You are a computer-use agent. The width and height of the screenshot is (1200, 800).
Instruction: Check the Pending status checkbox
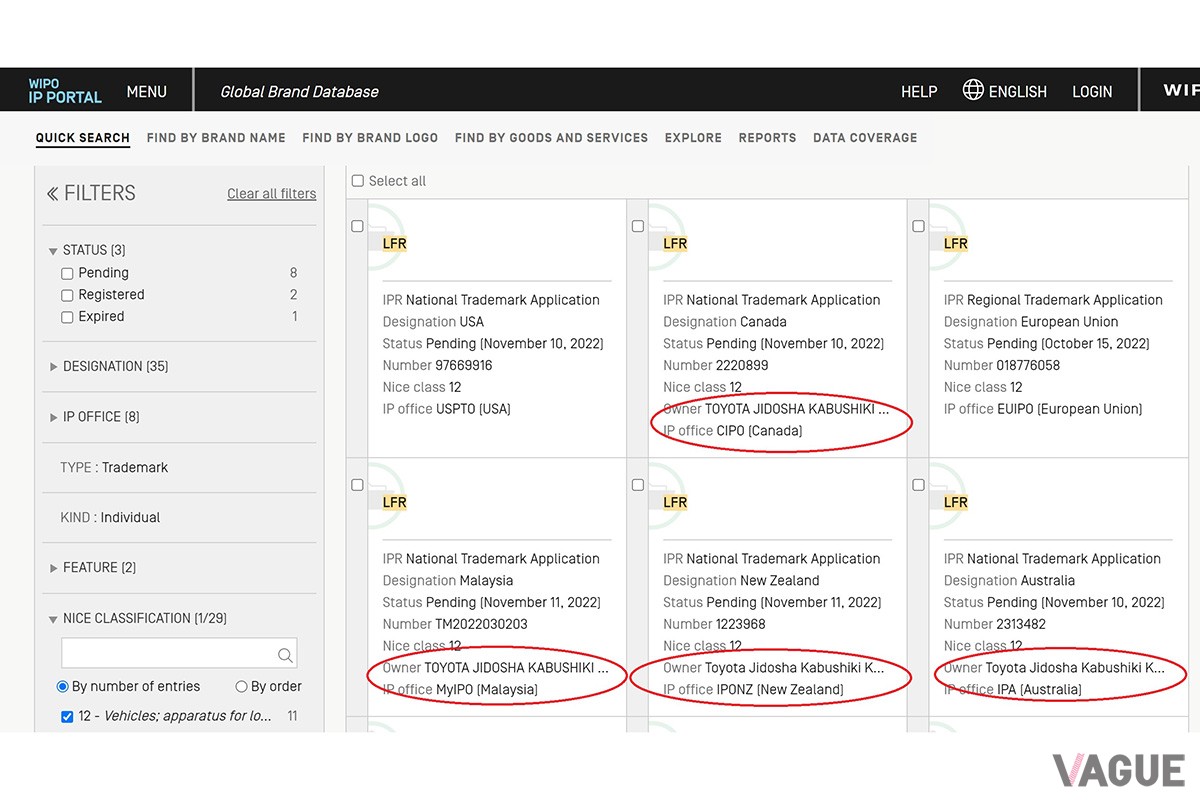pos(67,273)
